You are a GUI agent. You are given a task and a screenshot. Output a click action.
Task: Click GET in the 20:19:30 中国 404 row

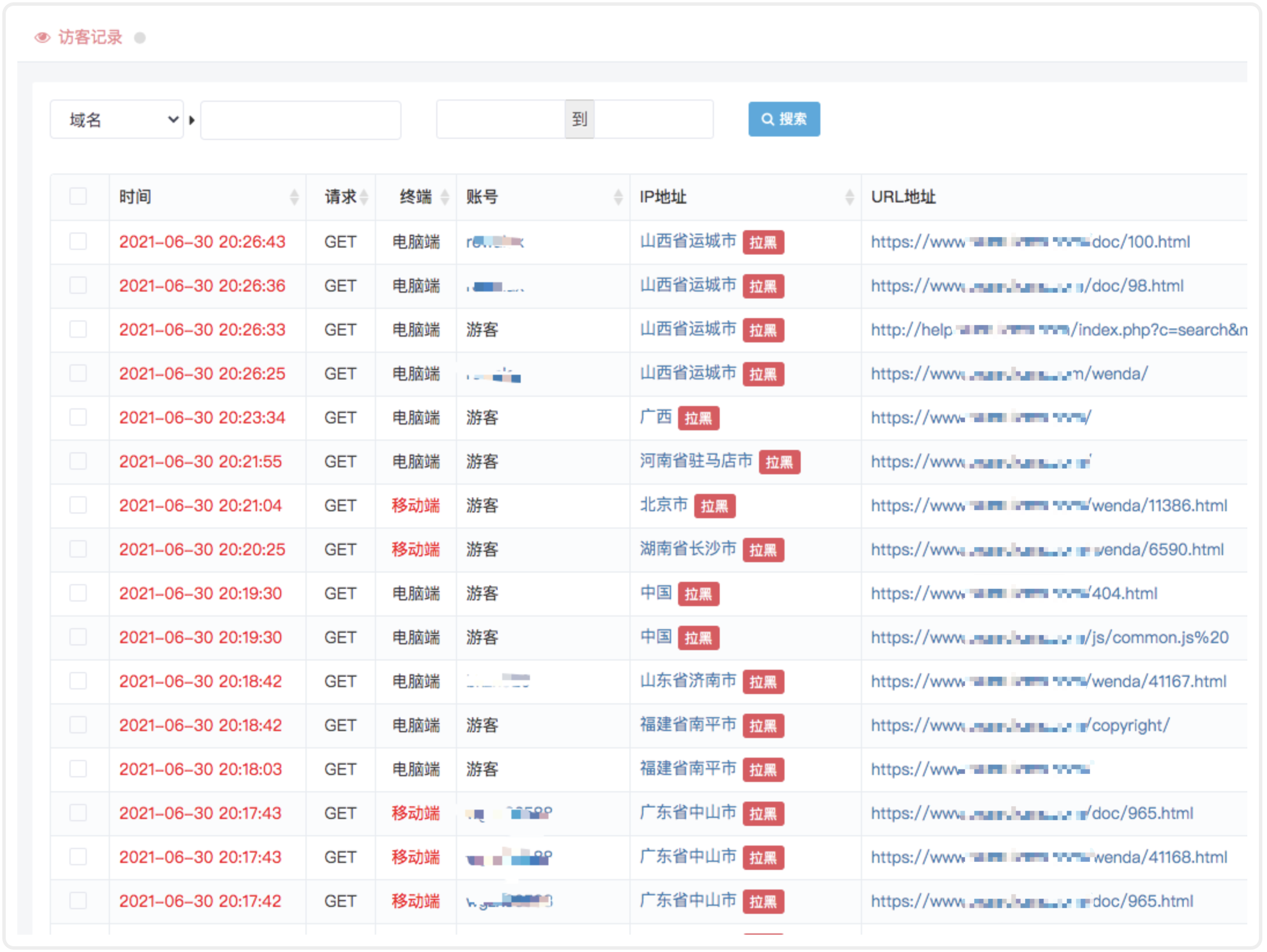coord(340,593)
